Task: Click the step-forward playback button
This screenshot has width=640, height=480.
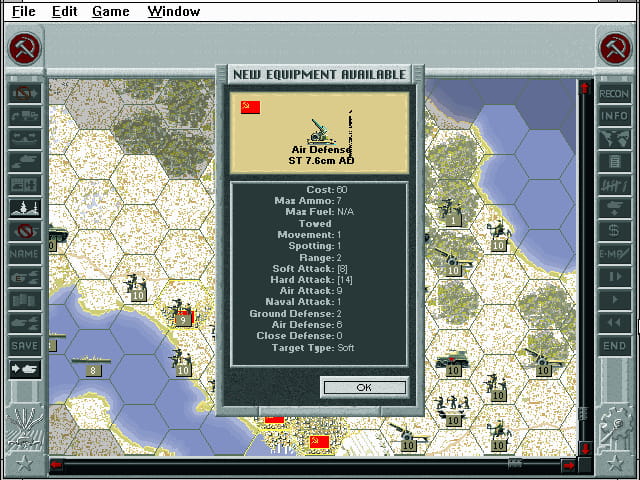Action: (614, 277)
